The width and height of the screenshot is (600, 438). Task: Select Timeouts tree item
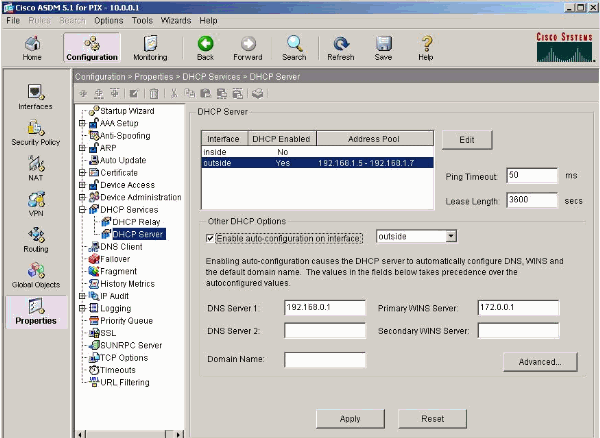click(118, 370)
